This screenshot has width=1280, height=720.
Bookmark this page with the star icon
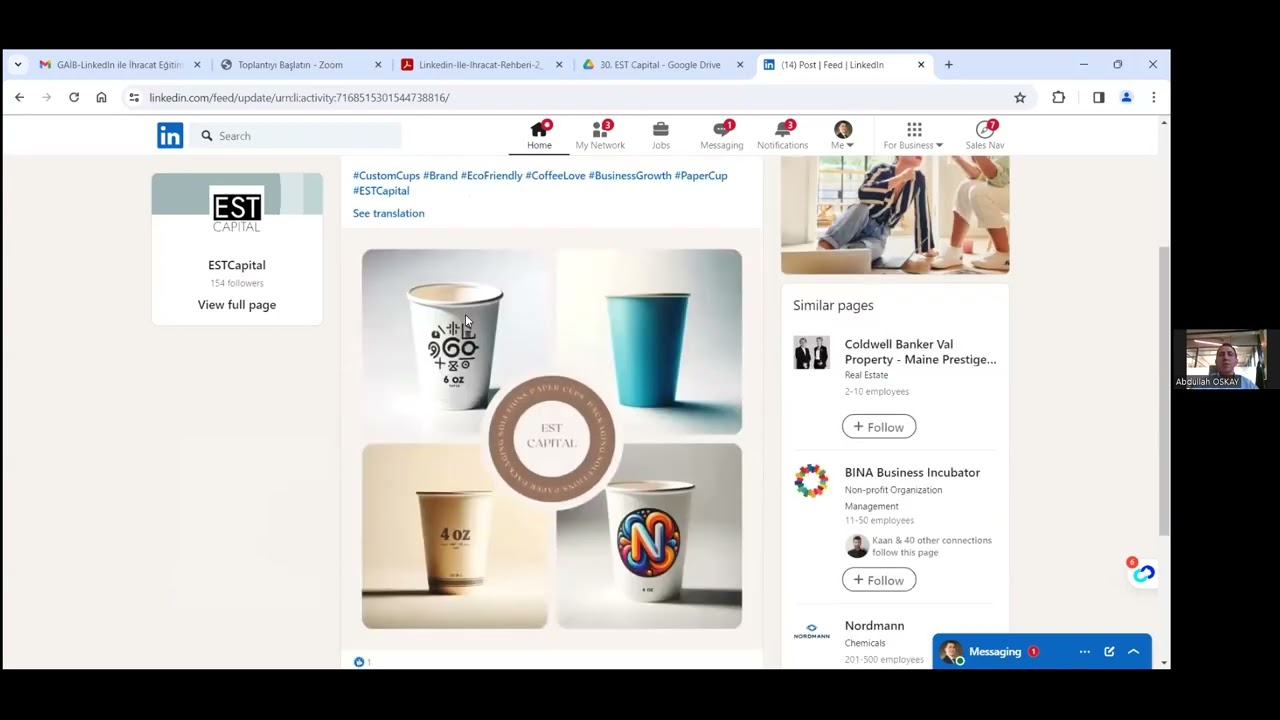pyautogui.click(x=1020, y=97)
